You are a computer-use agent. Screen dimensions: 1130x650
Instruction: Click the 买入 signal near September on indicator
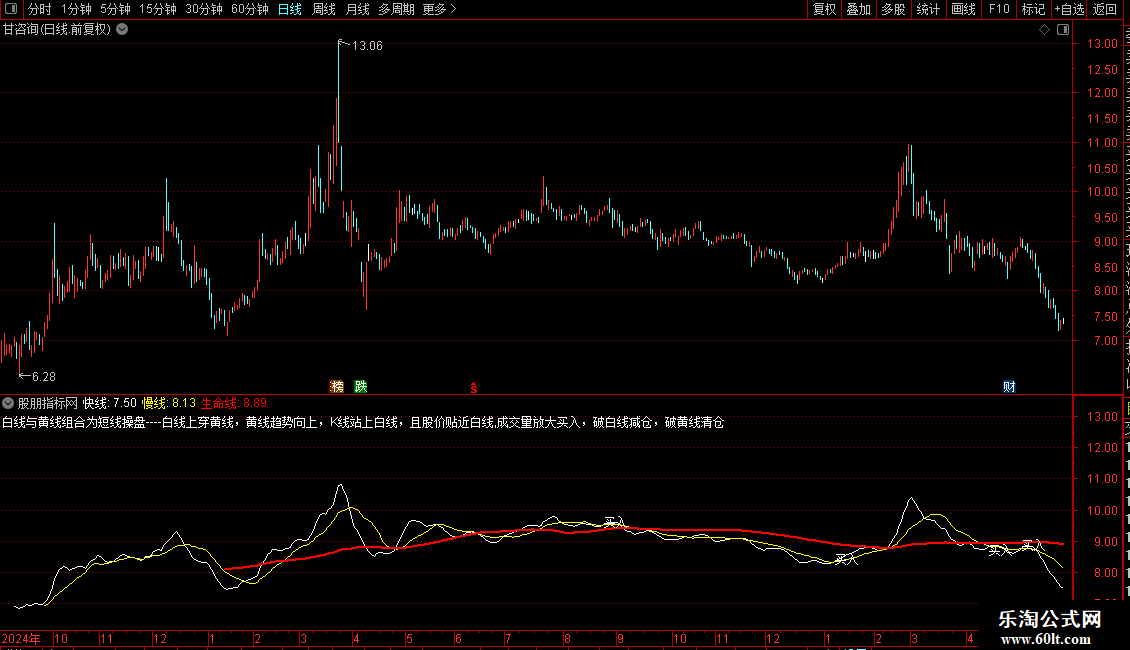(613, 522)
